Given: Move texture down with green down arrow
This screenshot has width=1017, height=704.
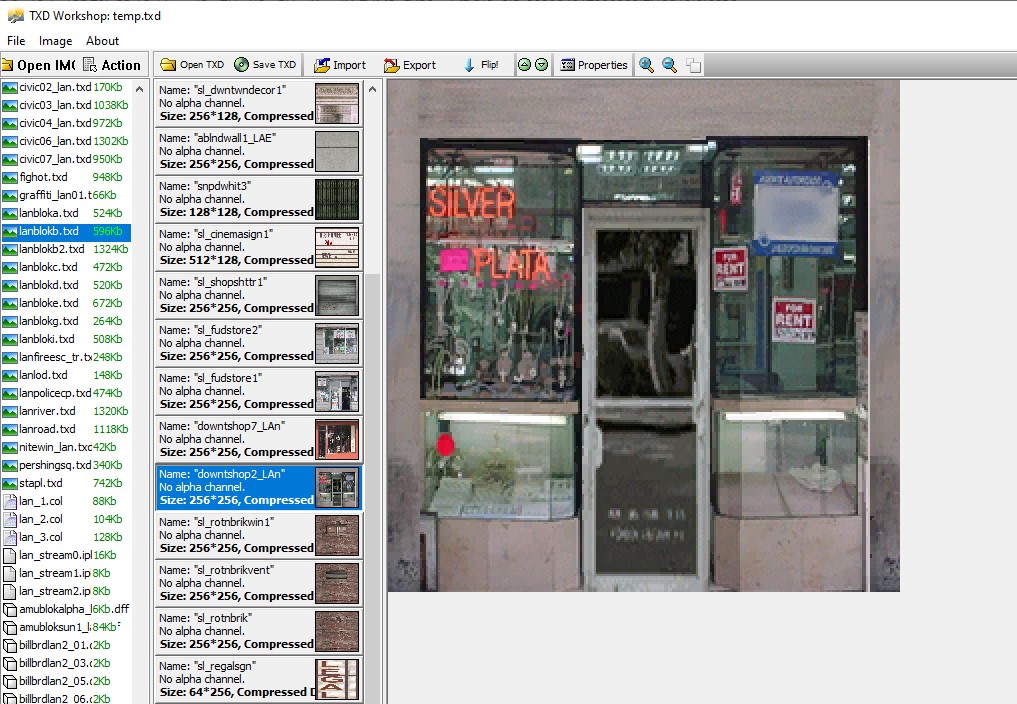Looking at the screenshot, I should coord(542,65).
